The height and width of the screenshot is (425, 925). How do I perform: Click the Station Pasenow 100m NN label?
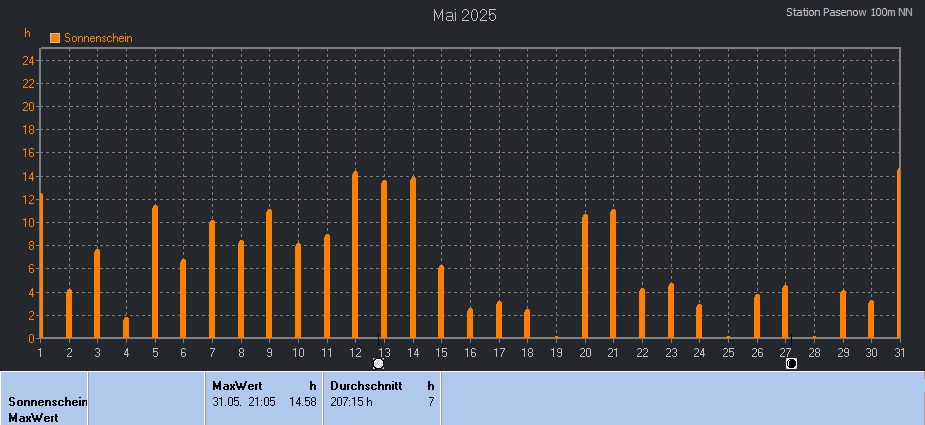(849, 12)
